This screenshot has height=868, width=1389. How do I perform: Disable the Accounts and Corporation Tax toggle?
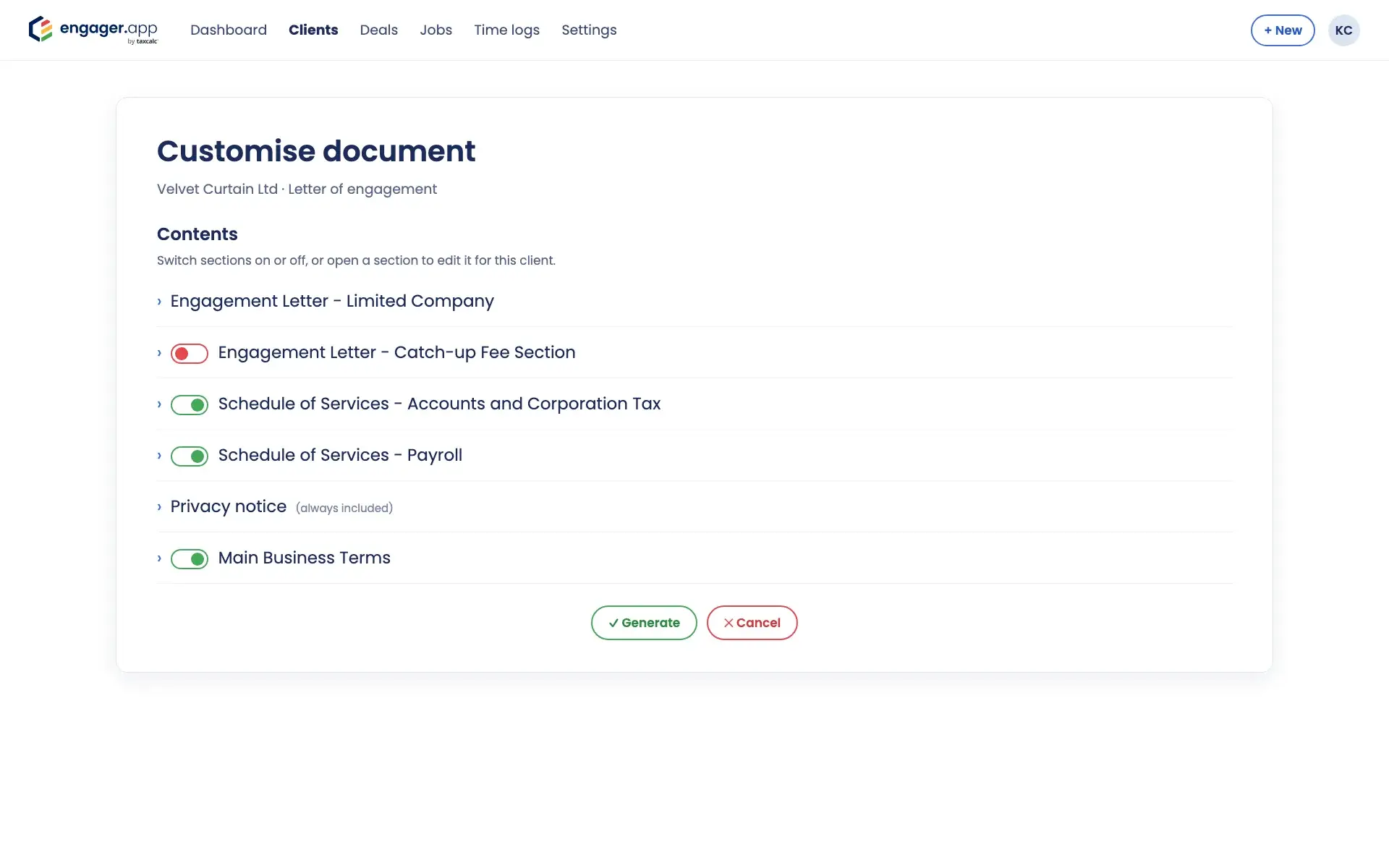tap(190, 404)
